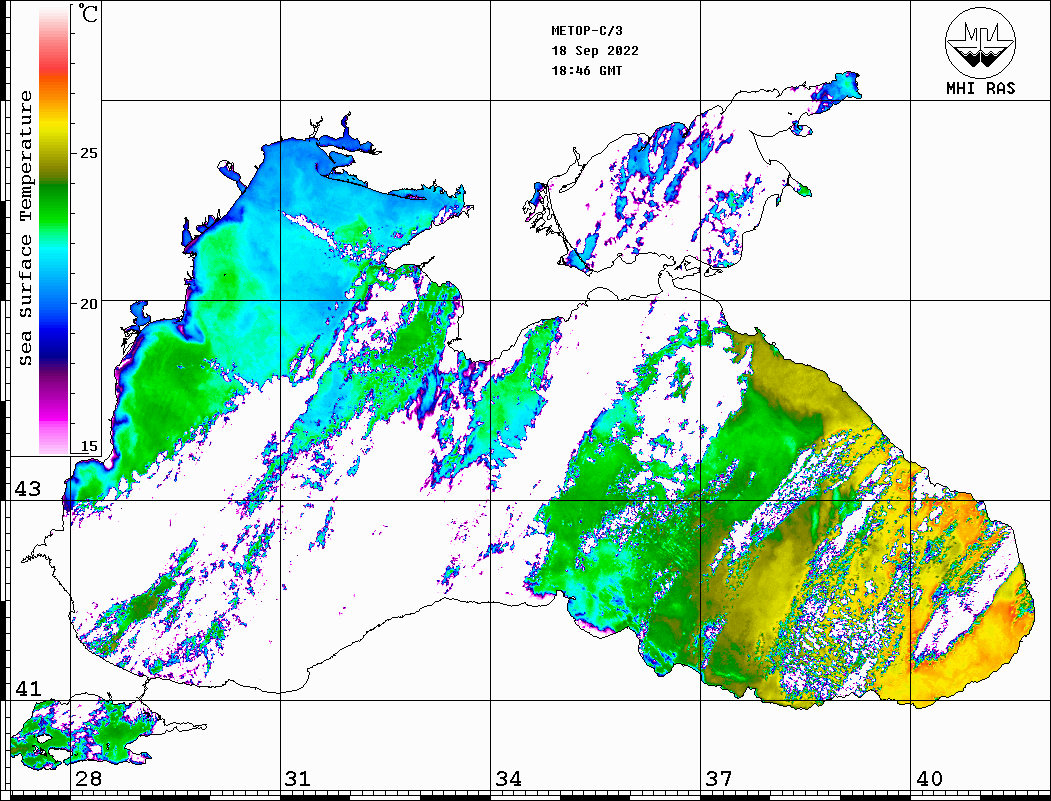The height and width of the screenshot is (801, 1051).
Task: Click the time 18:46 GMT
Action: 587,71
